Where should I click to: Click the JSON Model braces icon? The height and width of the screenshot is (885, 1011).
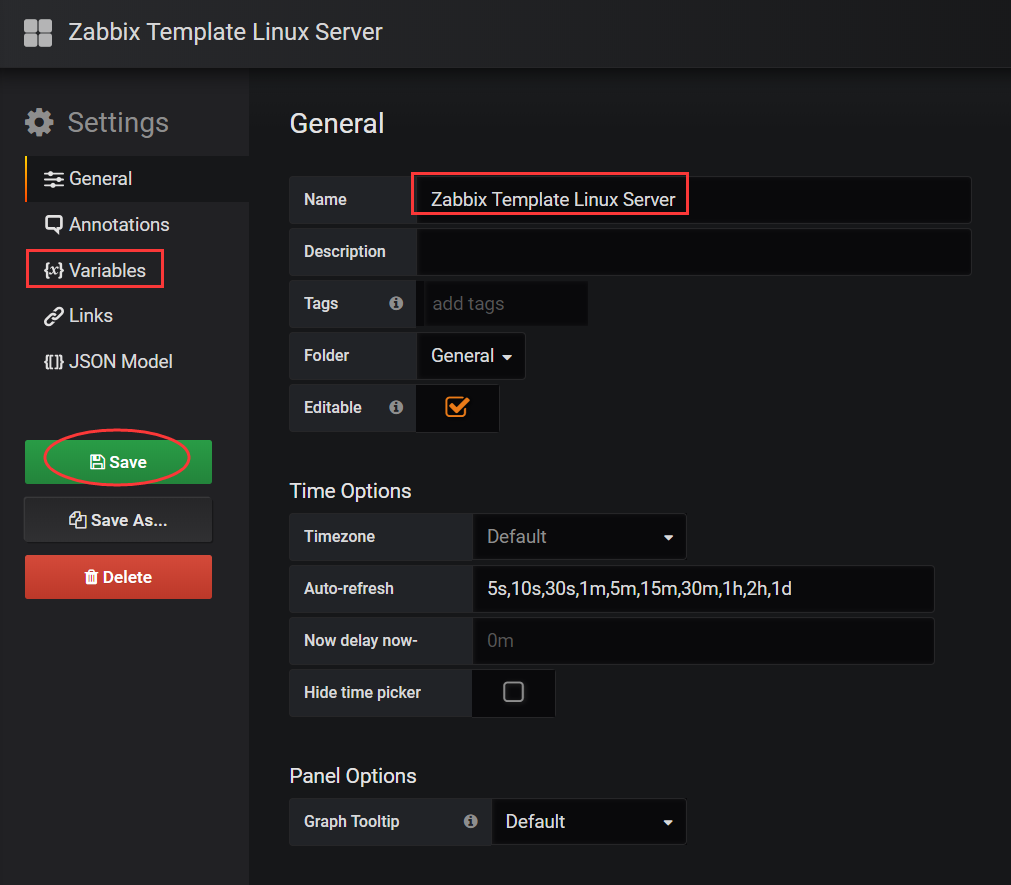54,362
